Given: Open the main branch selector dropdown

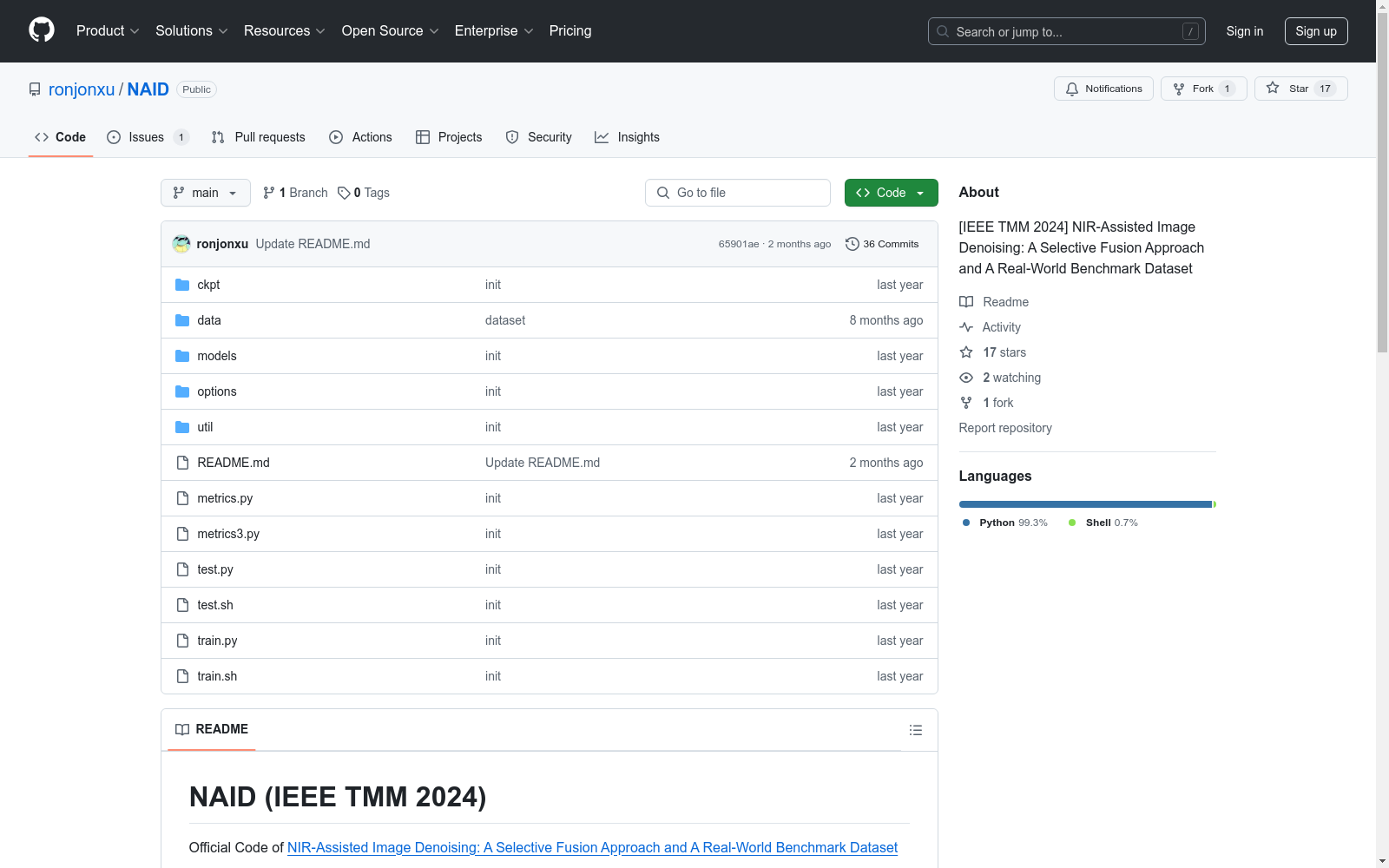Looking at the screenshot, I should pos(206,193).
